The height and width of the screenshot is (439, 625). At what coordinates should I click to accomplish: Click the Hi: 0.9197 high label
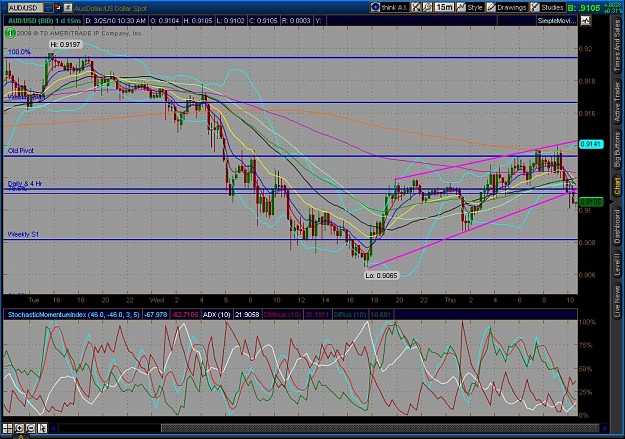(x=65, y=44)
